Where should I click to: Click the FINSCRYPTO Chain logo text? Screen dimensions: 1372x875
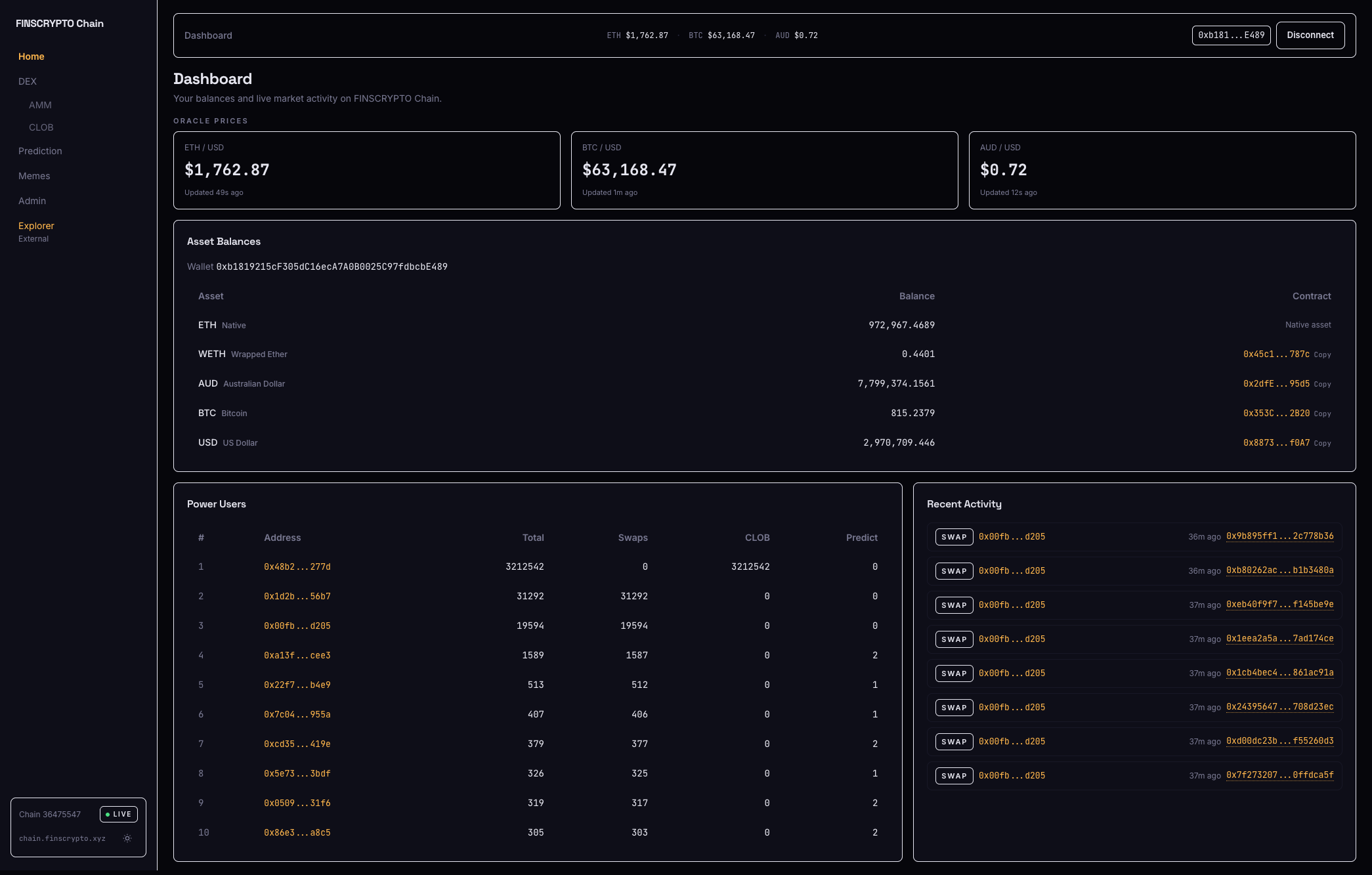tap(60, 24)
